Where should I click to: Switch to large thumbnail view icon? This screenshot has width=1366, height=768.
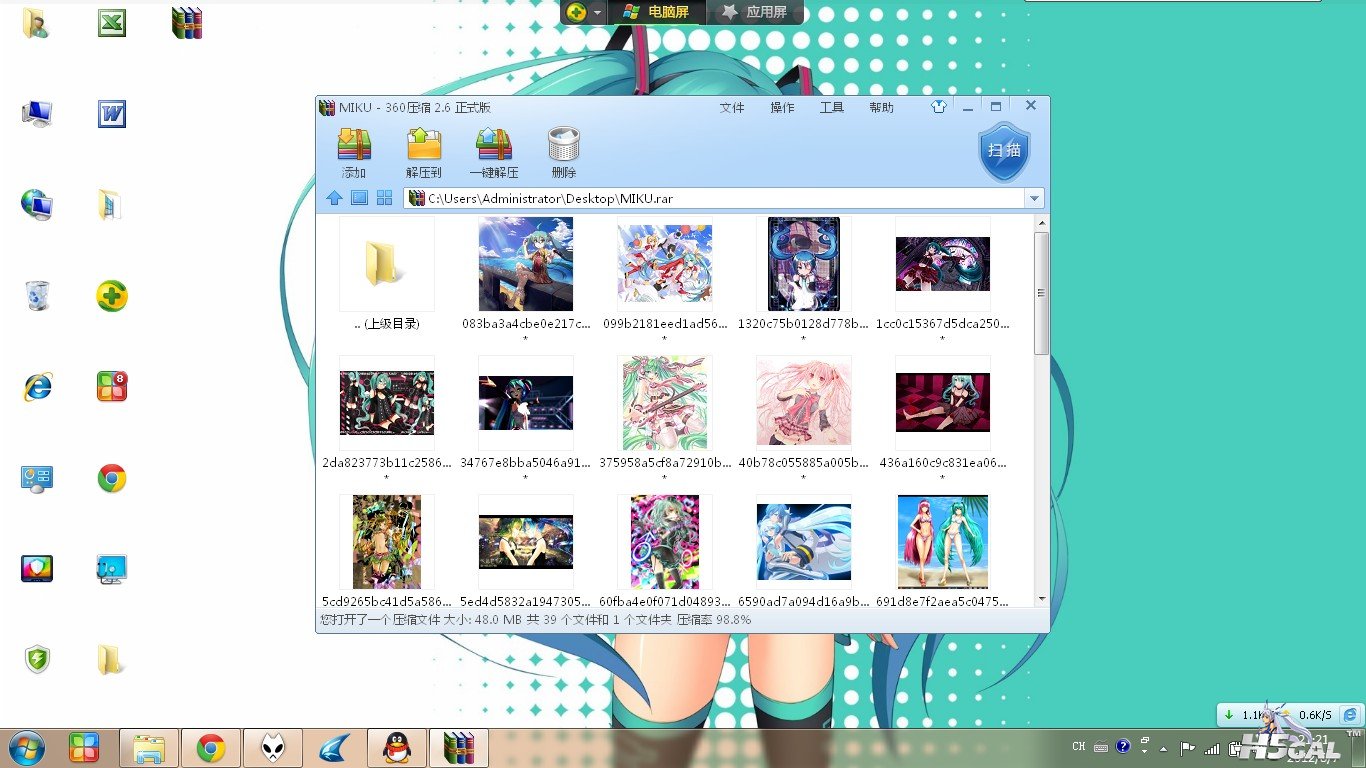(x=359, y=198)
